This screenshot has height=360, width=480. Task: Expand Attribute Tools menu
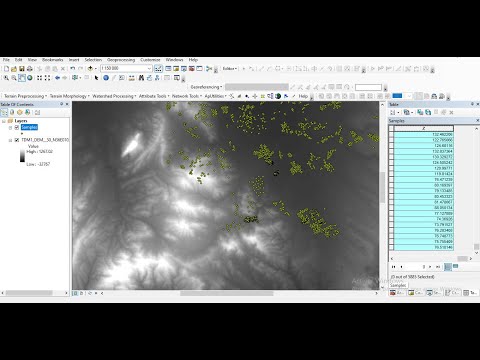click(154, 96)
